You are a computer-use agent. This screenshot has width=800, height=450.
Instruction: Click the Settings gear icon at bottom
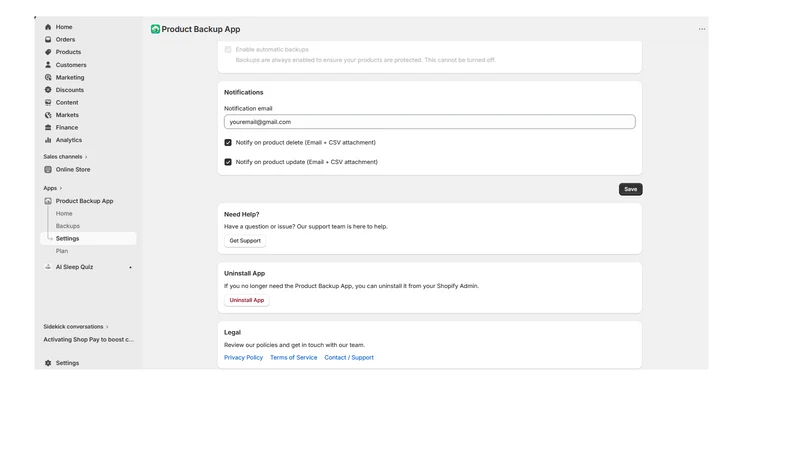(48, 363)
